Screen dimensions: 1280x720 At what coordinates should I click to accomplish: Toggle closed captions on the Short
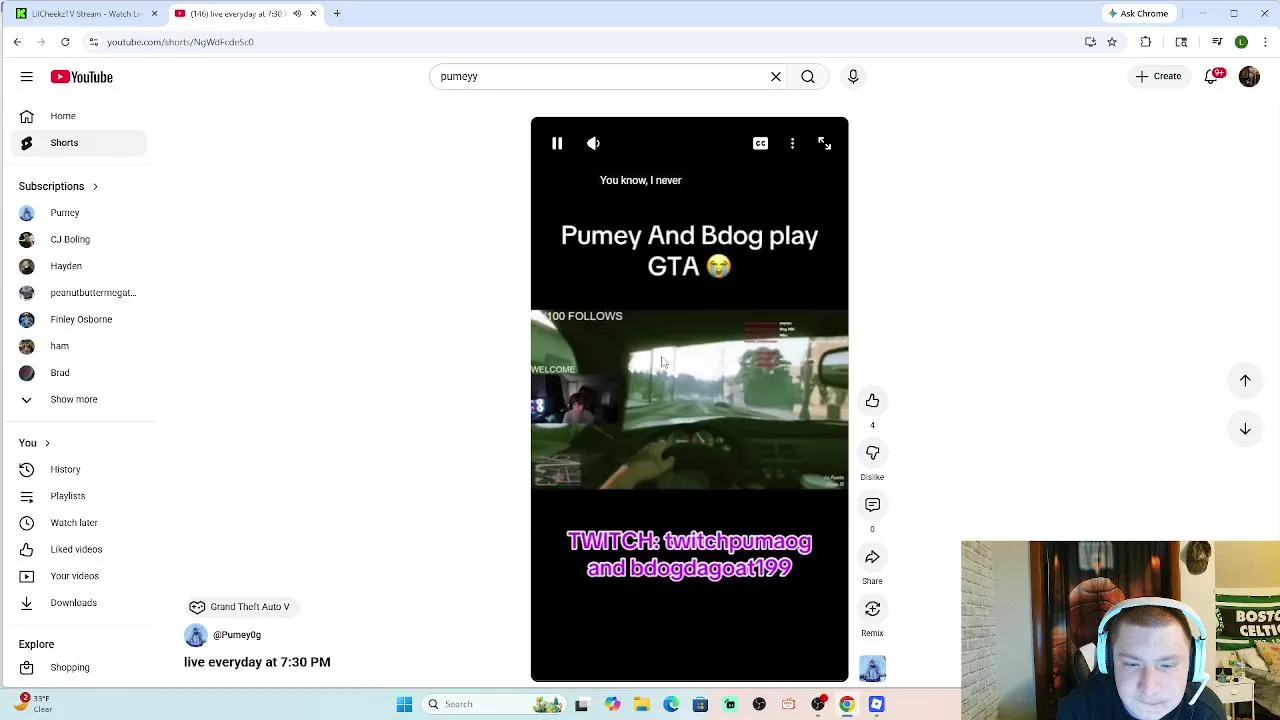click(x=760, y=143)
